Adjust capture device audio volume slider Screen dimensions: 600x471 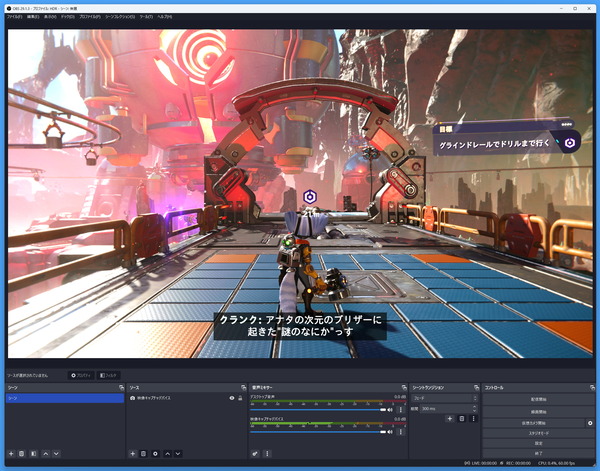[x=318, y=432]
